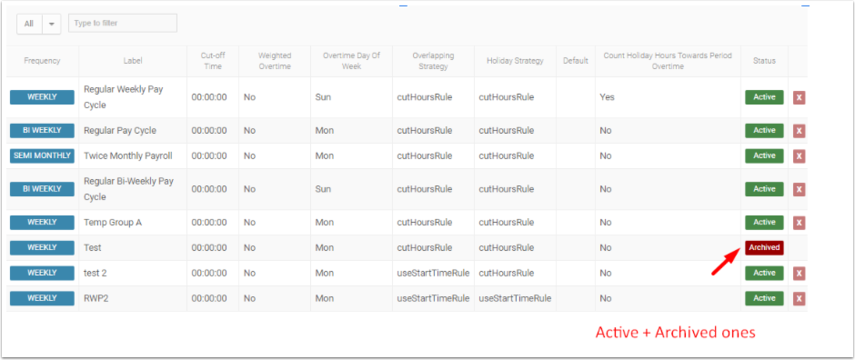This screenshot has width=855, height=360.
Task: Click BI WEEKLY badge for Regular Pay Cycle
Action: pyautogui.click(x=42, y=130)
